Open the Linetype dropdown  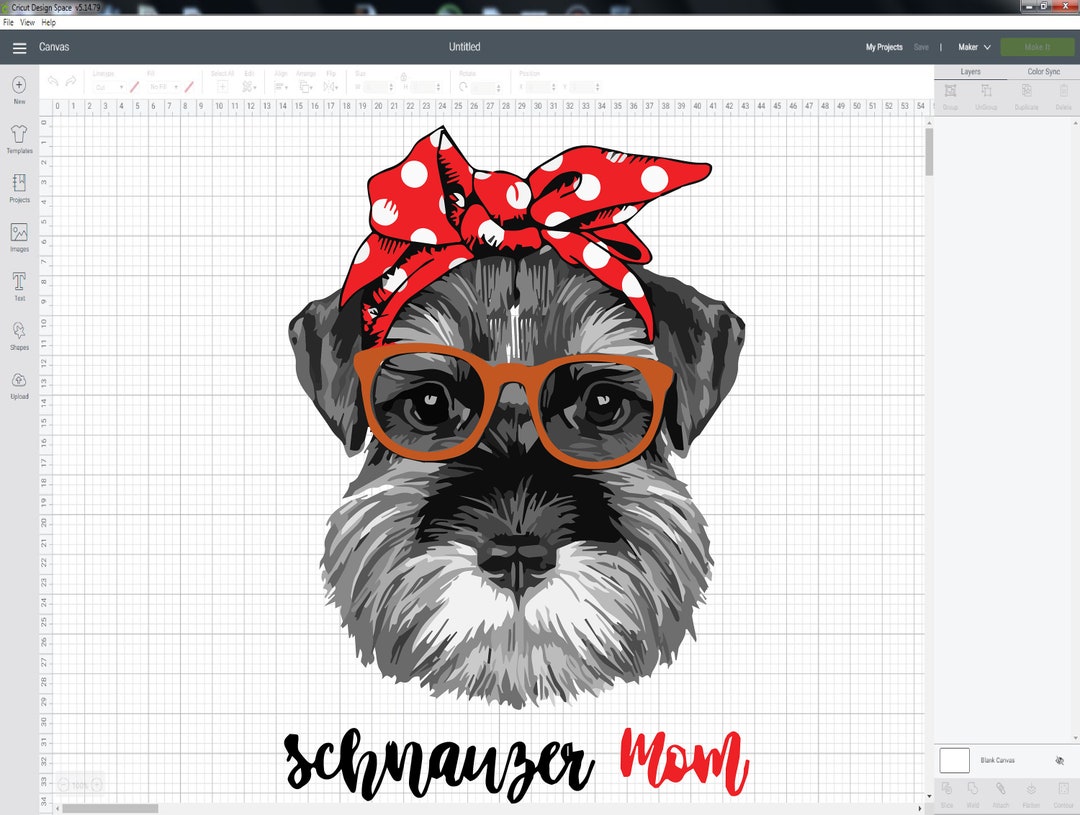[x=110, y=85]
